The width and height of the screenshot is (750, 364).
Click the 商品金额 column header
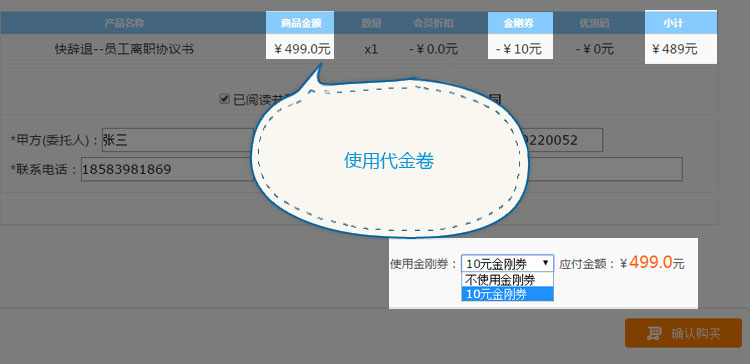(x=300, y=22)
